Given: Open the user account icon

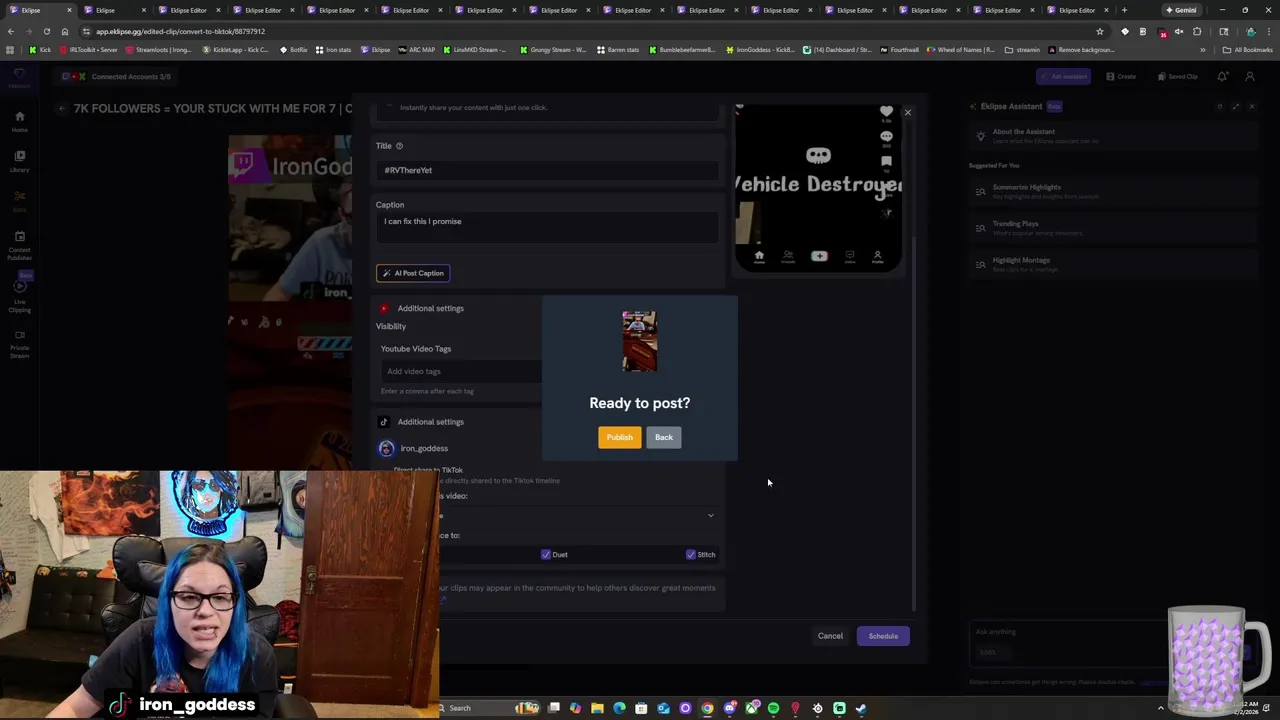Looking at the screenshot, I should coord(1250,76).
